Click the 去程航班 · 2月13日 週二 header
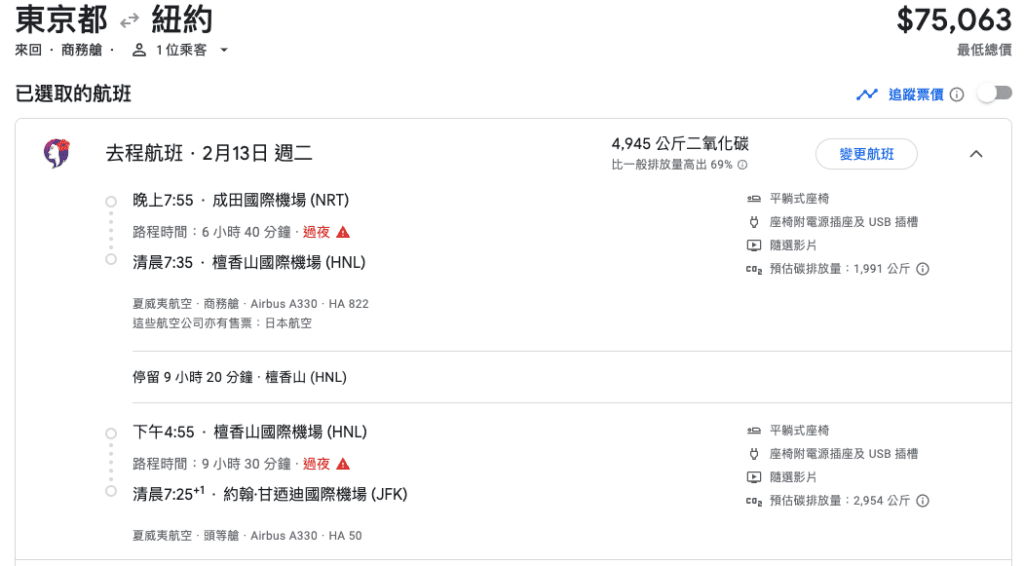Screen dimensions: 1024x566 coord(209,153)
